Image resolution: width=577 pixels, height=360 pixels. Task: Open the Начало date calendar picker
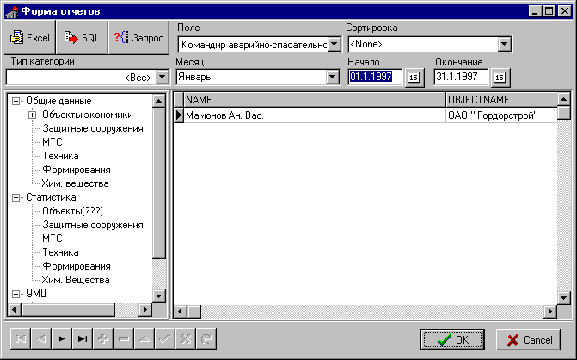(x=414, y=77)
